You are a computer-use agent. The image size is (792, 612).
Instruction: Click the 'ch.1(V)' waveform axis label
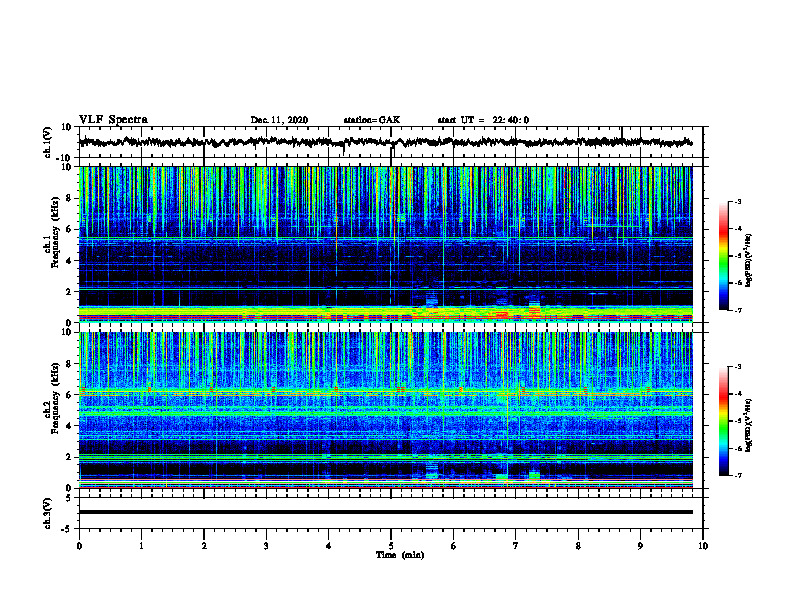[48, 142]
